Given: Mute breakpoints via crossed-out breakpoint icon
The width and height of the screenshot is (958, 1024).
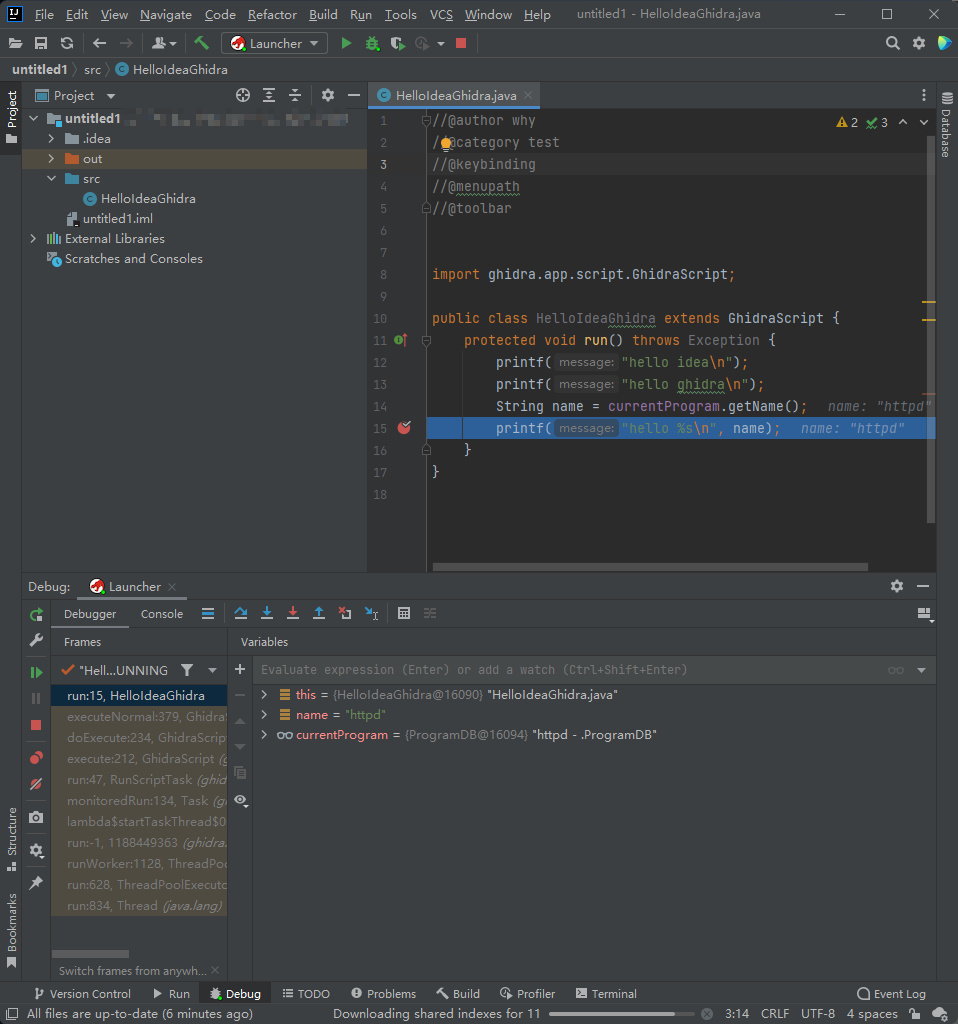Looking at the screenshot, I should pyautogui.click(x=36, y=785).
